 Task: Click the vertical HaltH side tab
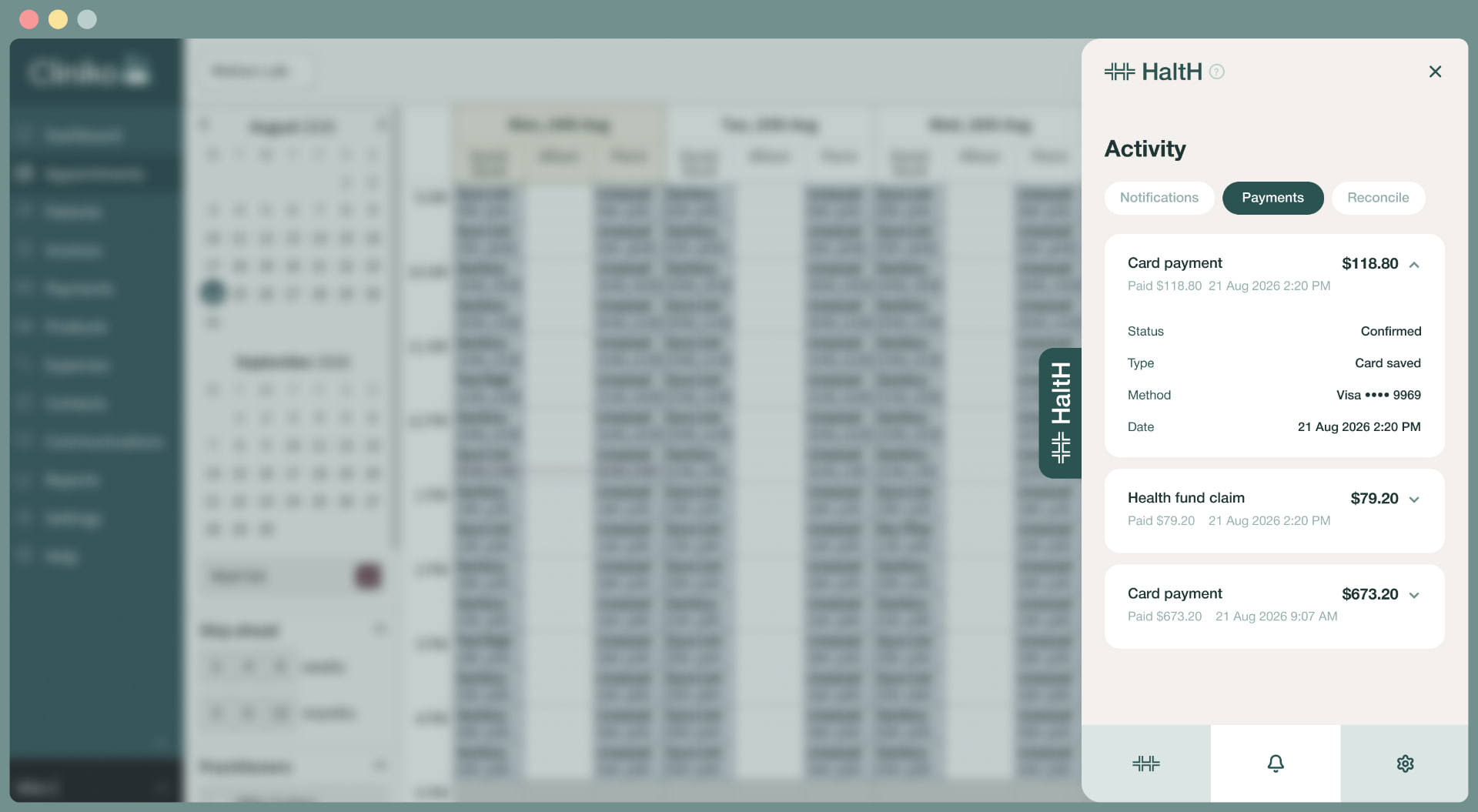[1061, 413]
